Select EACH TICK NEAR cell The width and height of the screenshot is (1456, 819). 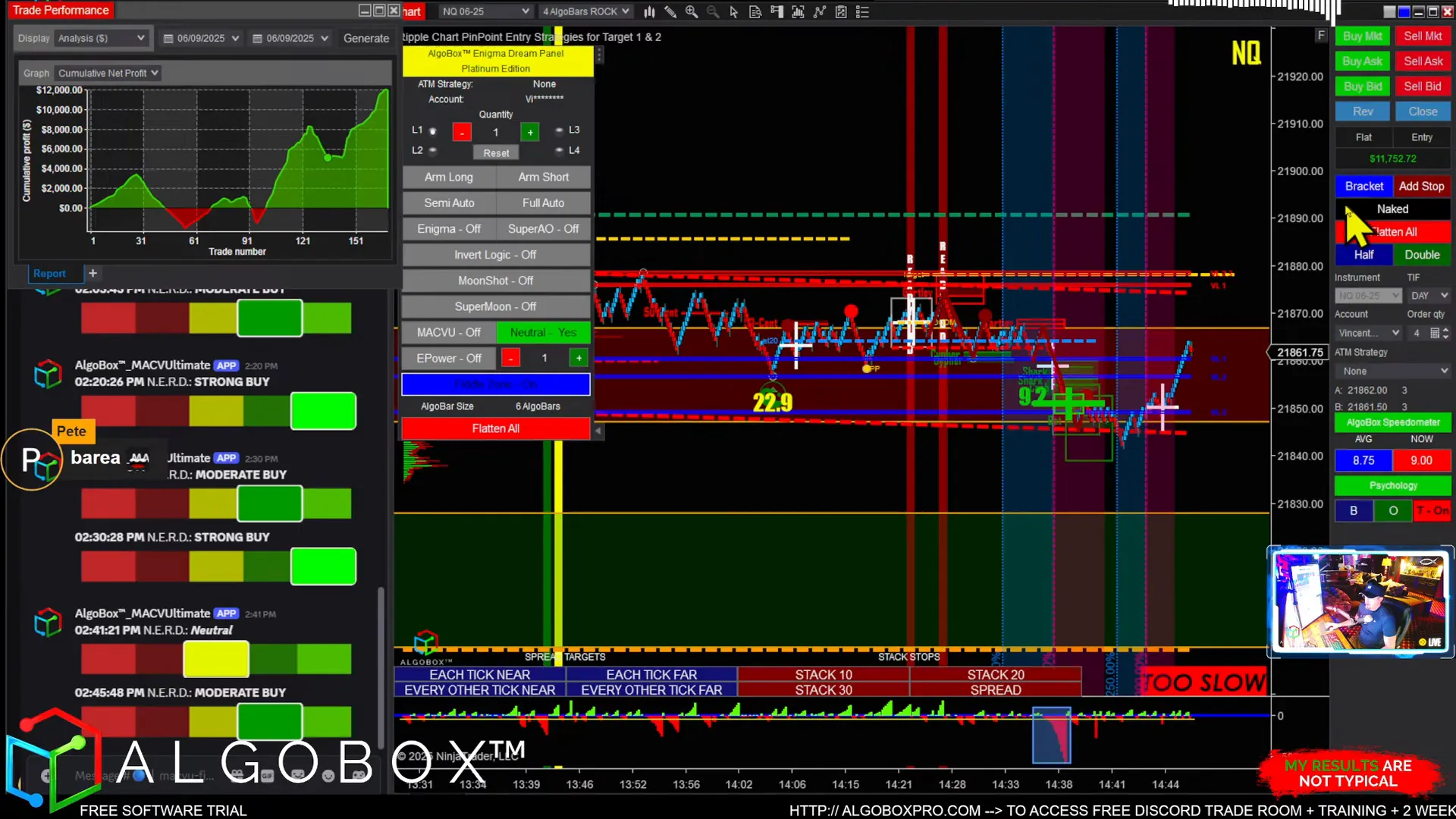[x=480, y=674]
